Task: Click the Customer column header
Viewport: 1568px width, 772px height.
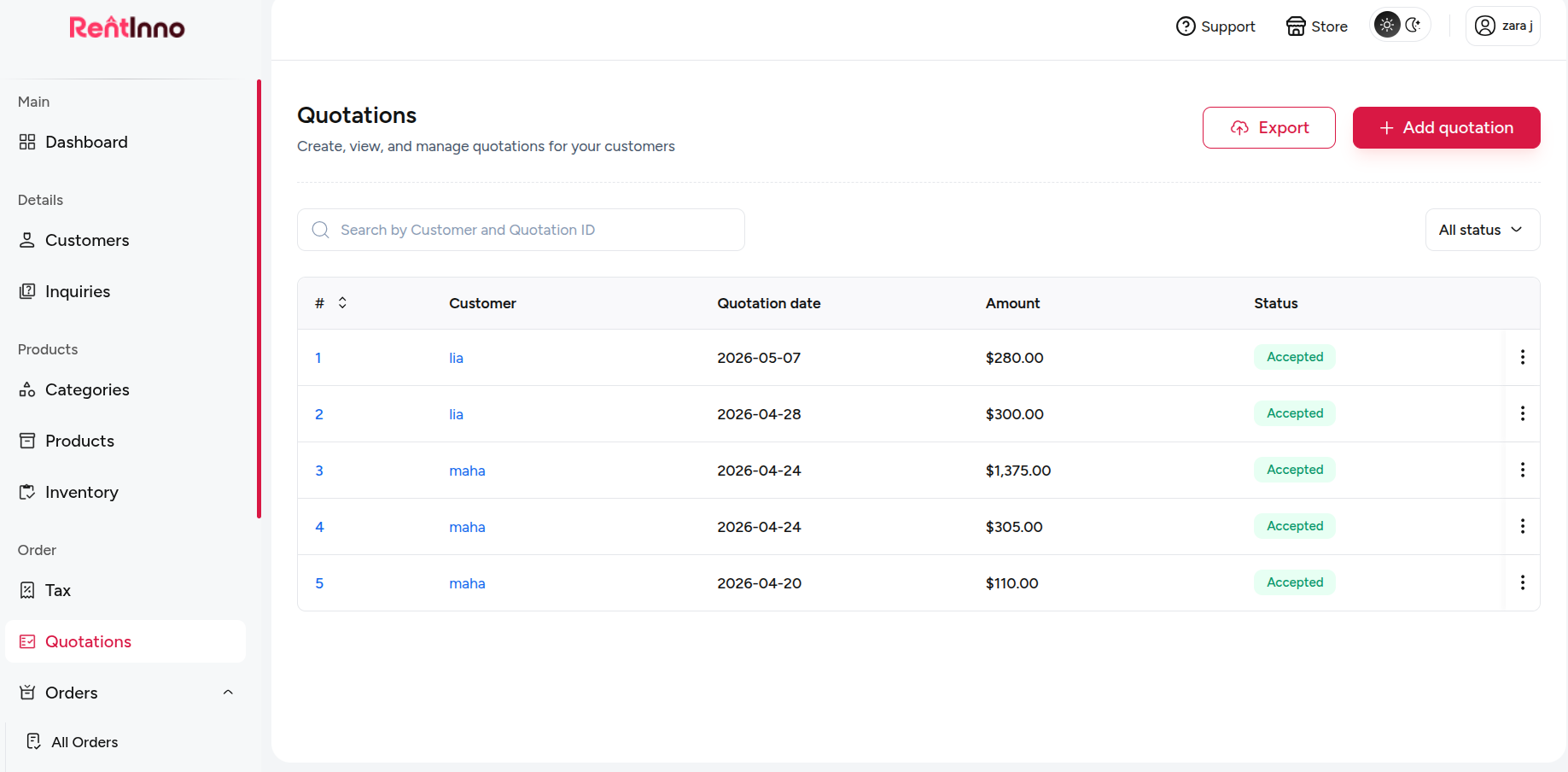Action: tap(482, 303)
